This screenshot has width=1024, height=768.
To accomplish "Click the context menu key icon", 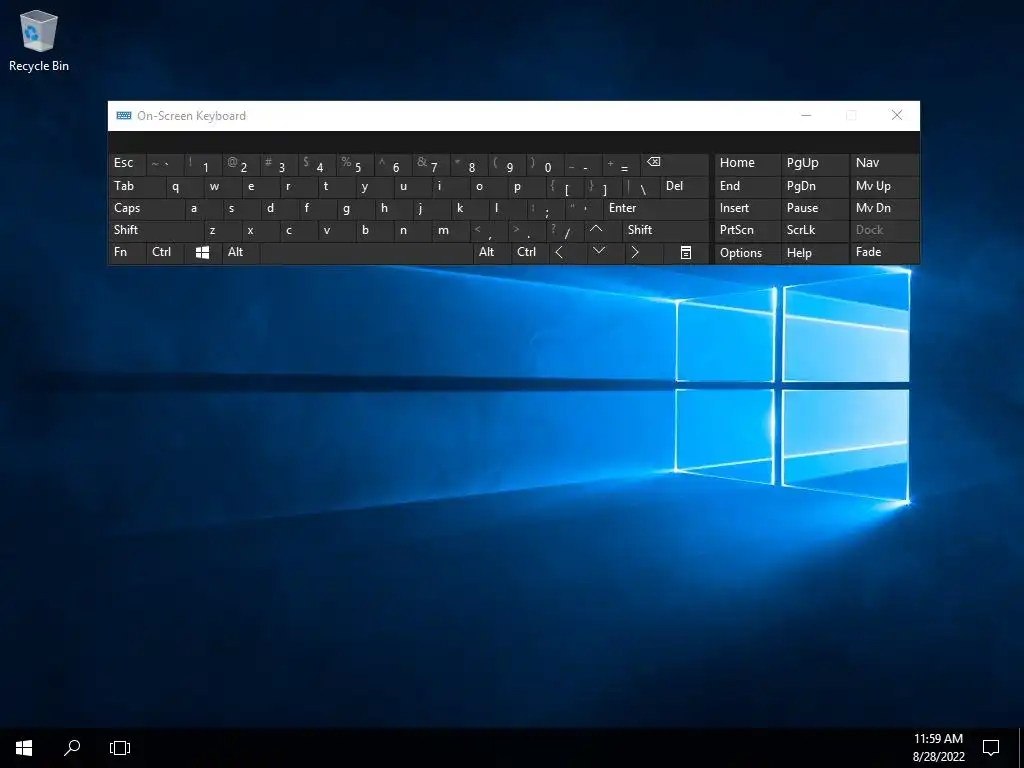I will [686, 252].
